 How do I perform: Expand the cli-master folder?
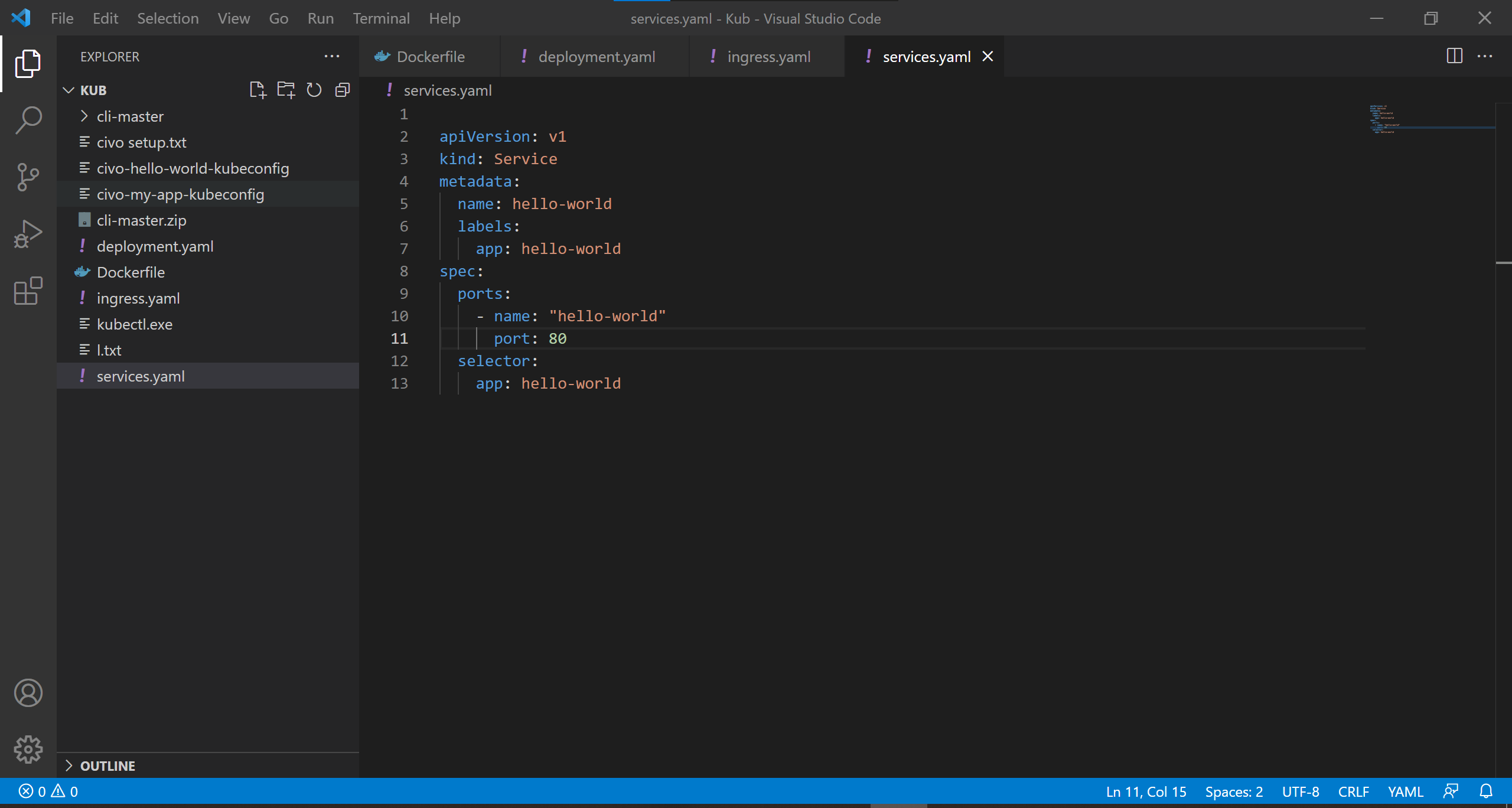click(84, 116)
